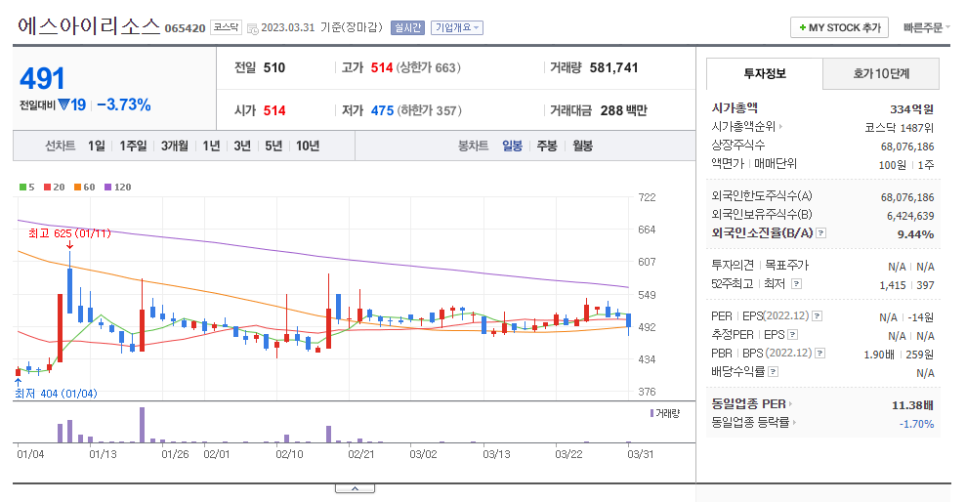The image size is (966, 502).
Task: Click the 고가 value 514
Action: click(382, 68)
